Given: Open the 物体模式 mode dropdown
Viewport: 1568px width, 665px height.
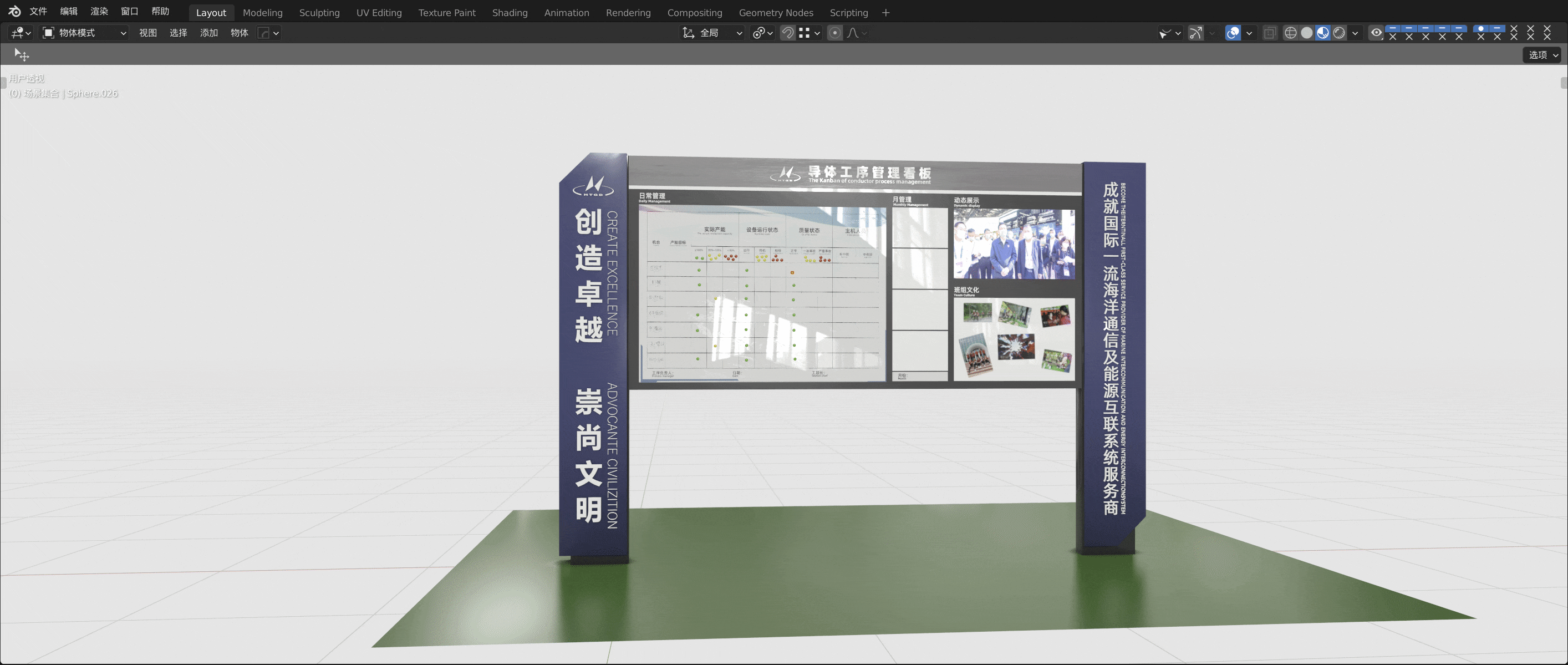Looking at the screenshot, I should (x=84, y=33).
